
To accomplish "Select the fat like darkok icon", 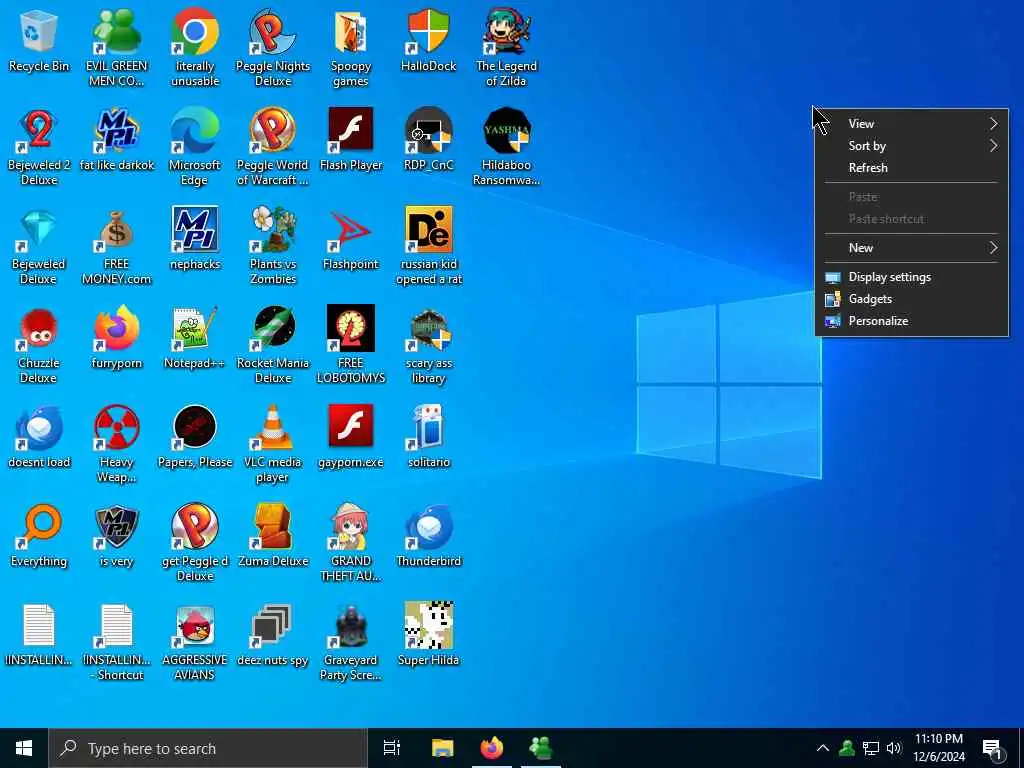I will pos(116,130).
